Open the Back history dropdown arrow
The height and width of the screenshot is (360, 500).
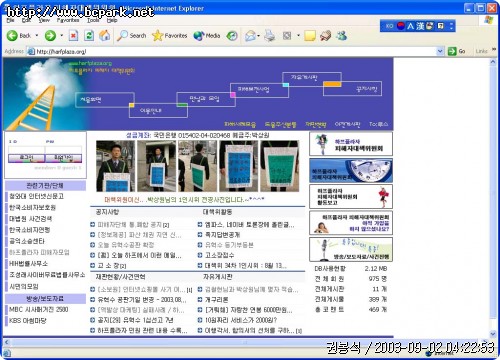pyautogui.click(x=37, y=35)
